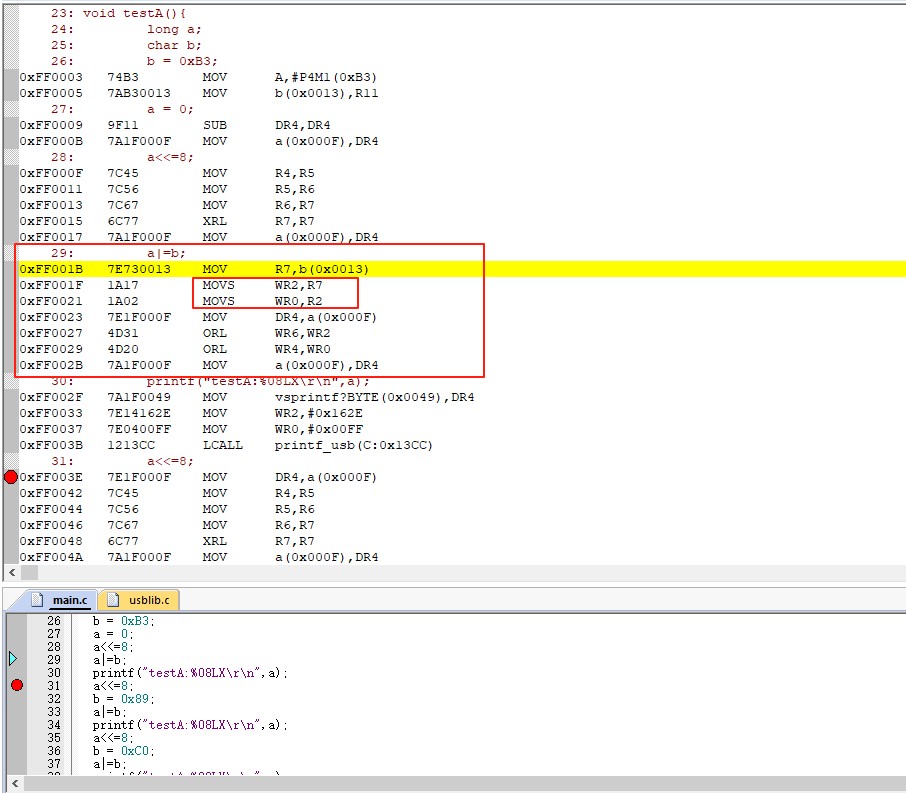Click source editor line 27 'a = 0;'
This screenshot has height=793, width=906.
(113, 633)
